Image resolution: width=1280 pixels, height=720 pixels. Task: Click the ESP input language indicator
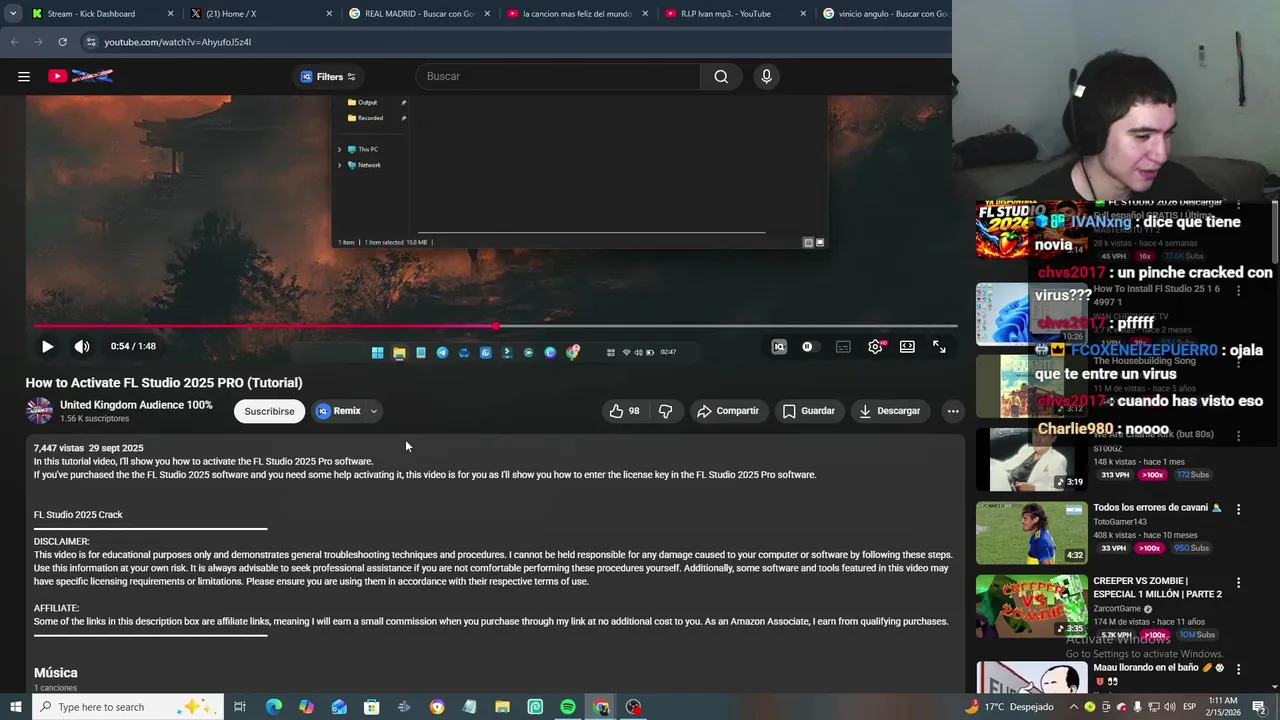point(1190,707)
